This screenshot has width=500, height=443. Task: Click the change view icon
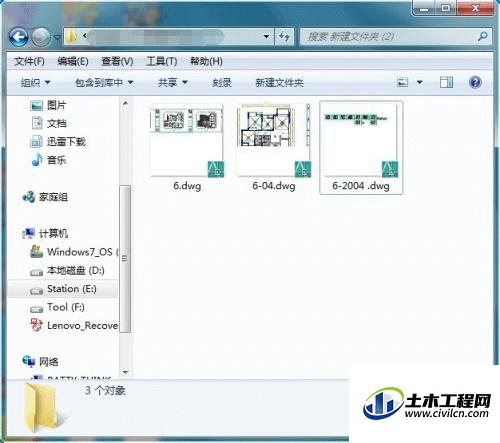pyautogui.click(x=403, y=82)
